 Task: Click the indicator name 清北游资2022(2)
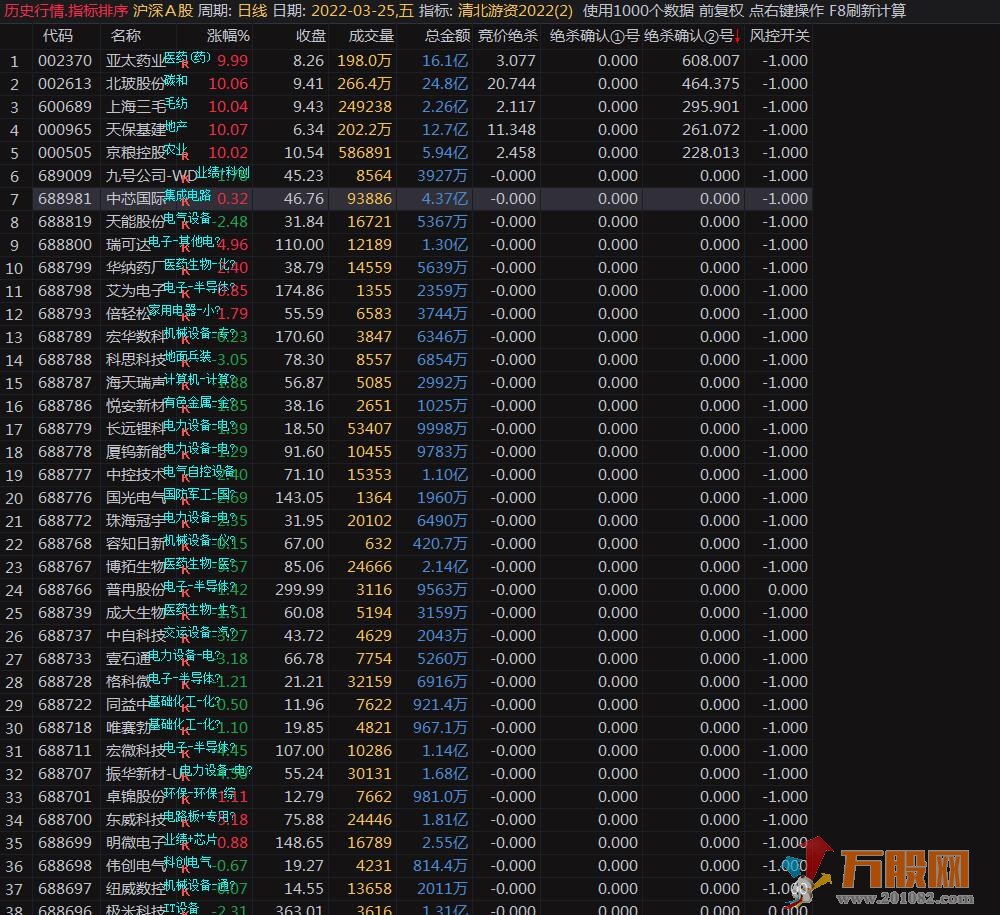[x=515, y=11]
